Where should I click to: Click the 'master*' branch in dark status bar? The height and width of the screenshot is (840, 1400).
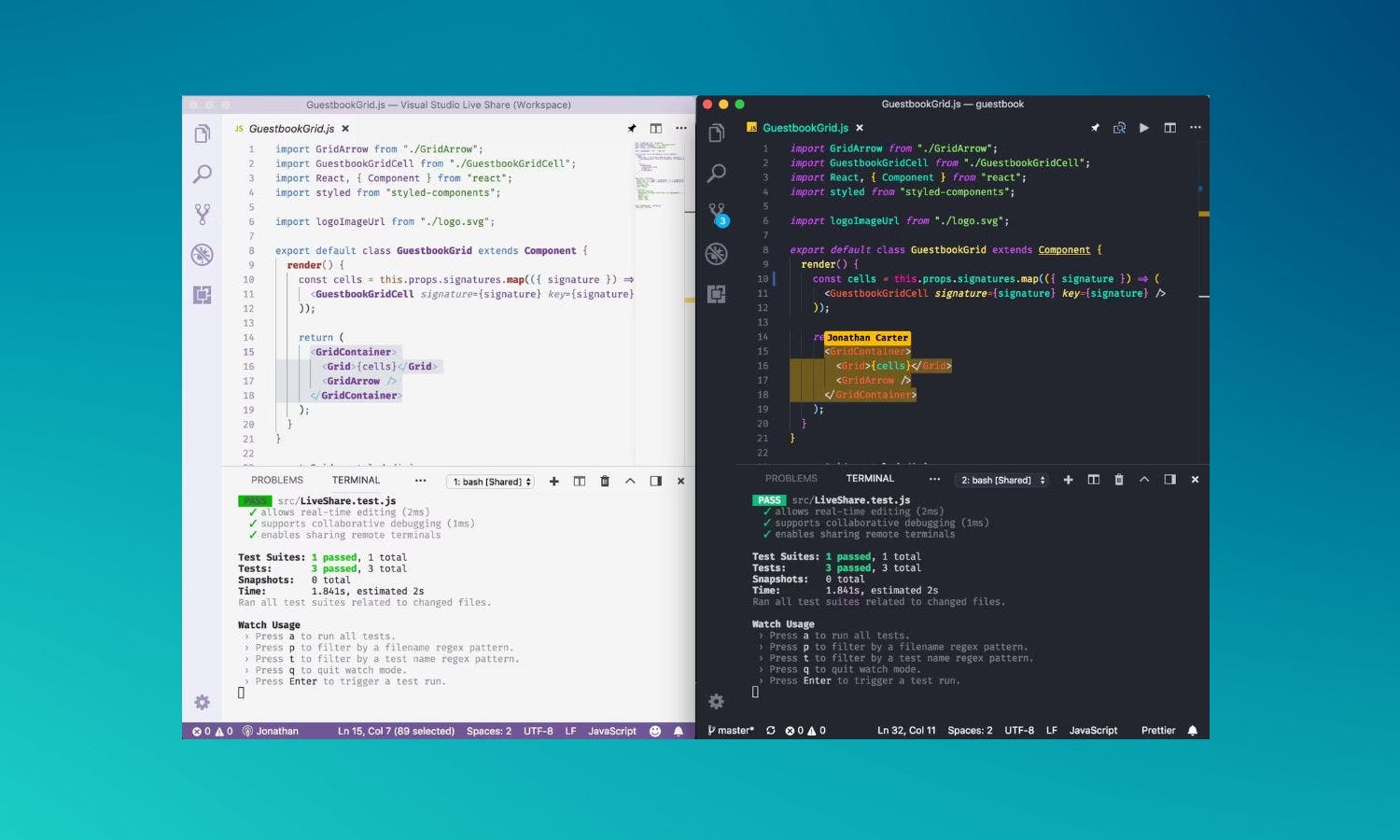tap(731, 731)
